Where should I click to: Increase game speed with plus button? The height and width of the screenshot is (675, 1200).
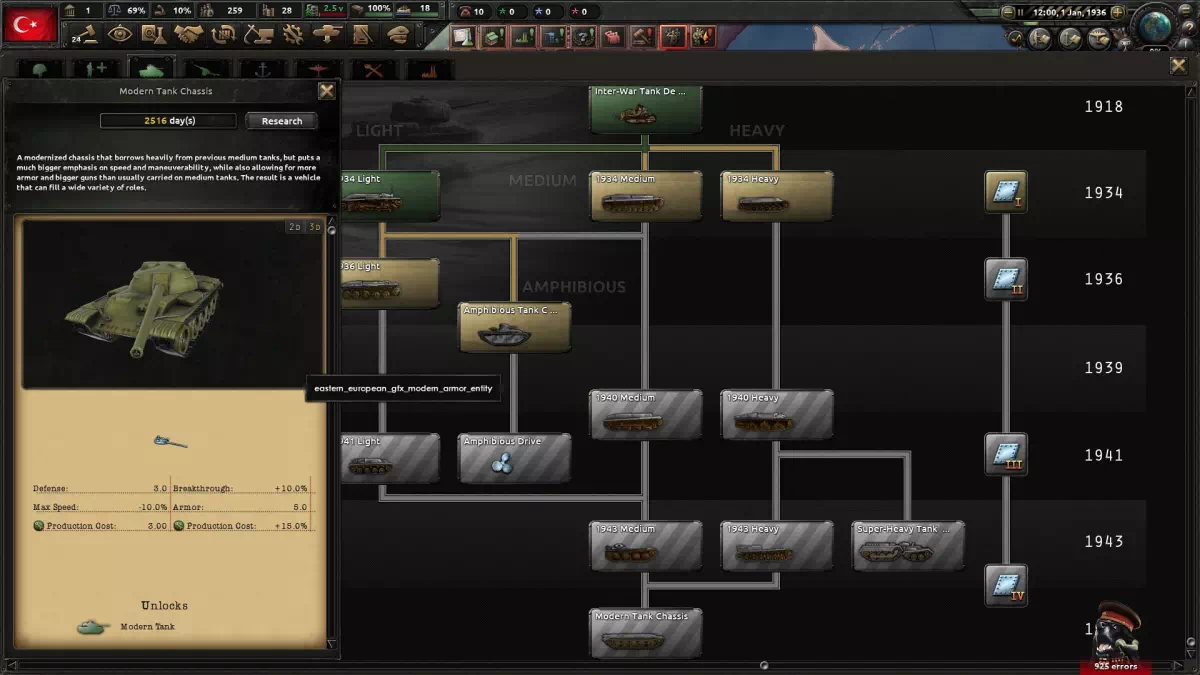pyautogui.click(x=1117, y=13)
